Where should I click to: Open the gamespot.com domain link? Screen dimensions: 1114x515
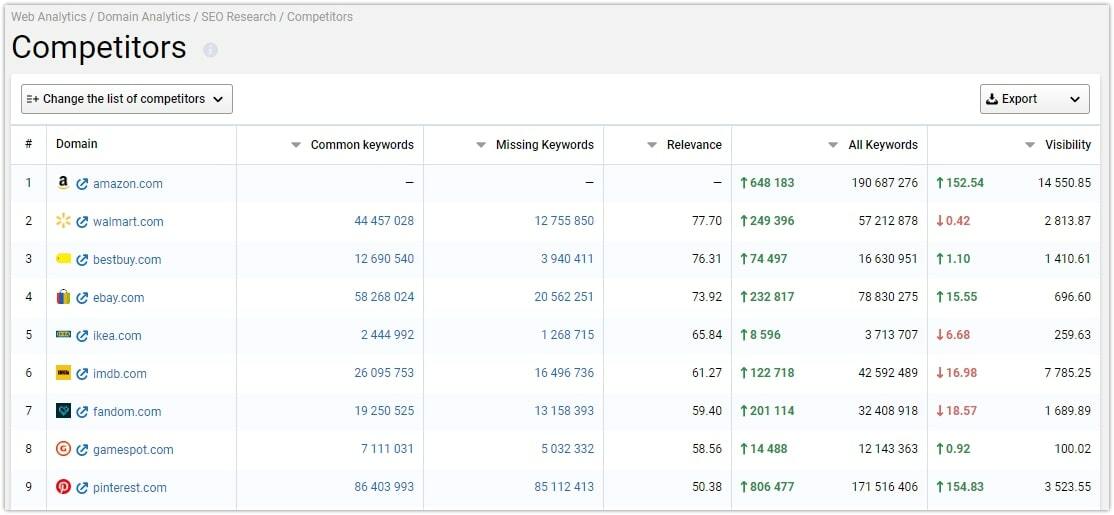[x=133, y=450]
